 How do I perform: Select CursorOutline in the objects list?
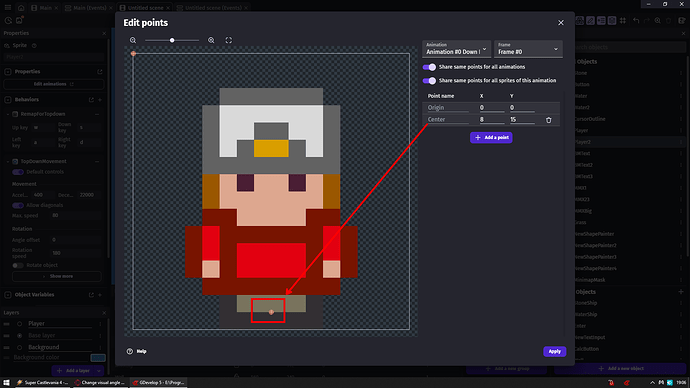click(629, 119)
